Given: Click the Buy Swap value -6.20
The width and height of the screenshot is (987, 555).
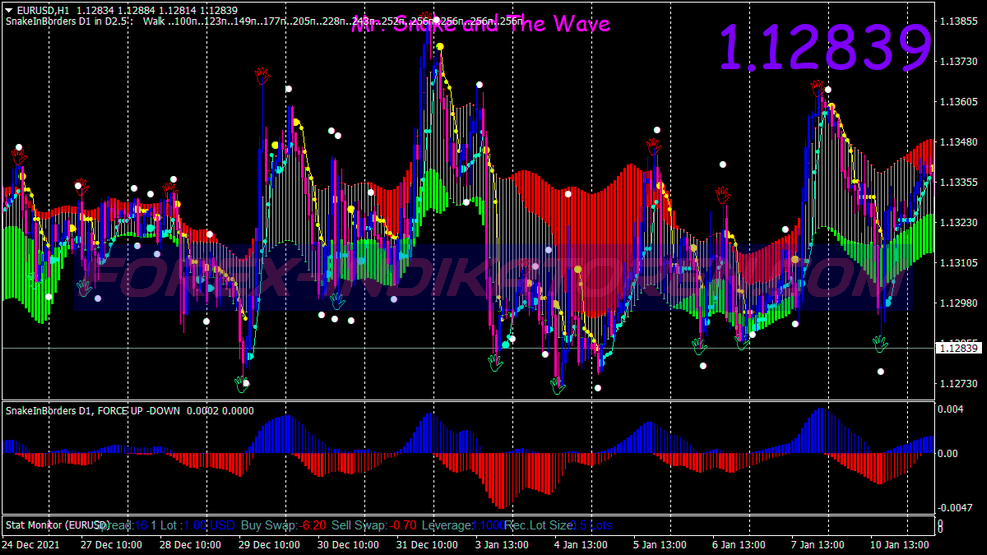Looking at the screenshot, I should click(313, 525).
